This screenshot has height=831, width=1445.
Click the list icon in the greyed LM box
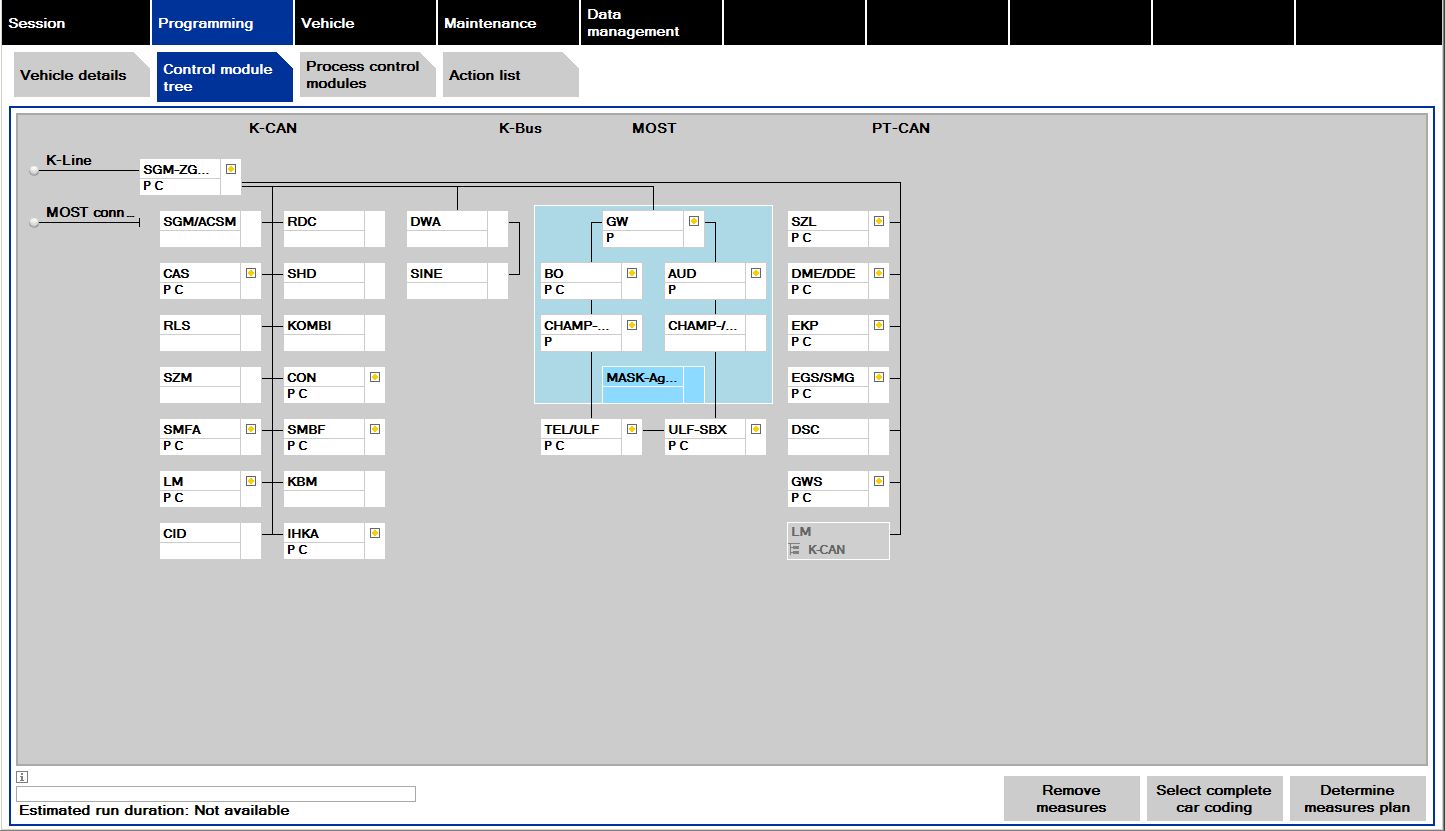[795, 550]
